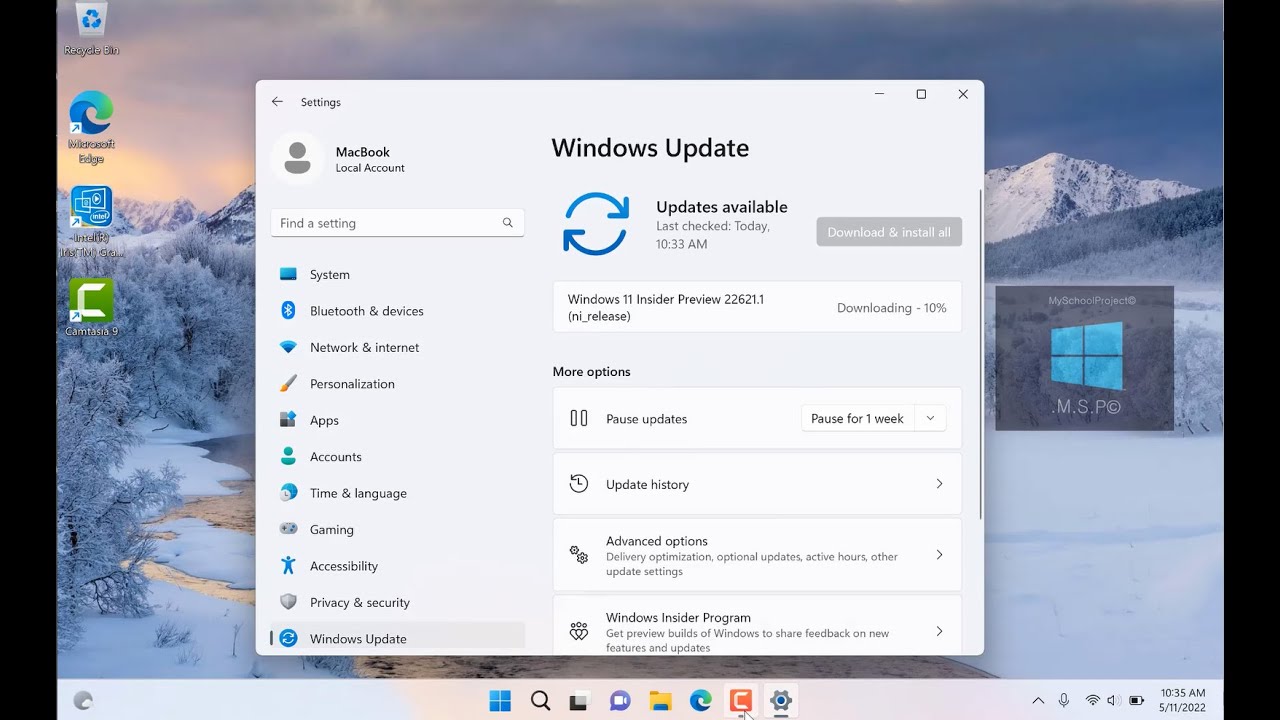Screen dimensions: 1280x720
Task: Open Microsoft Edge from taskbar
Action: 701,701
